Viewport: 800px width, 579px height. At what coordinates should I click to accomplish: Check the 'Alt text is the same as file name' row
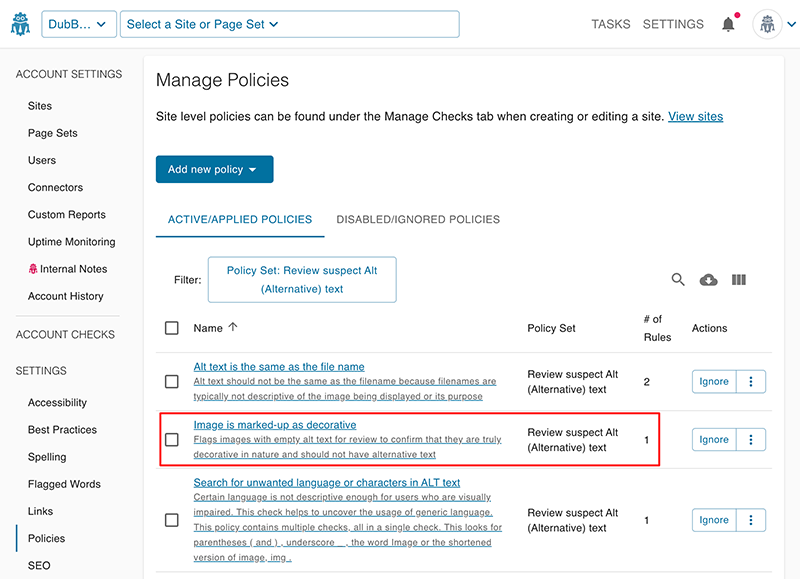point(172,381)
